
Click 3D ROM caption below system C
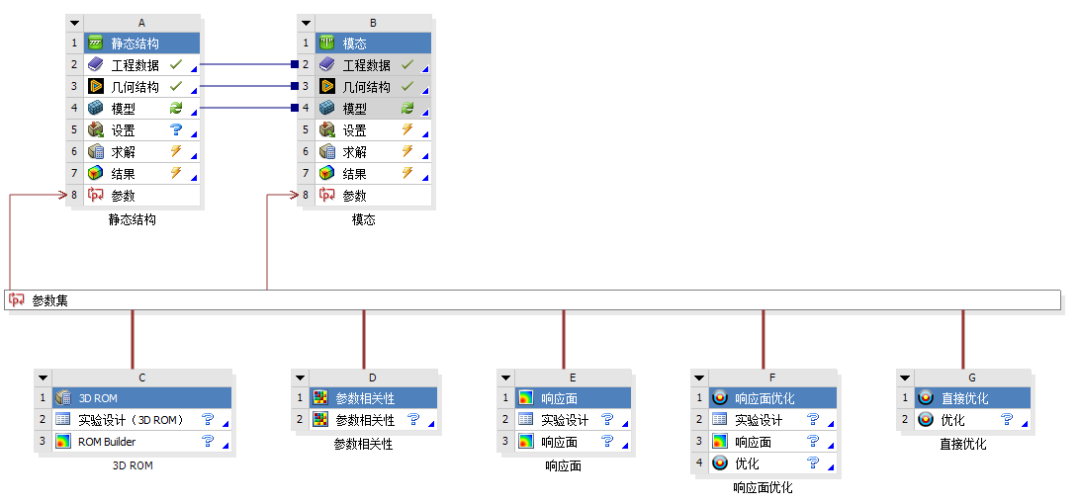pos(132,466)
